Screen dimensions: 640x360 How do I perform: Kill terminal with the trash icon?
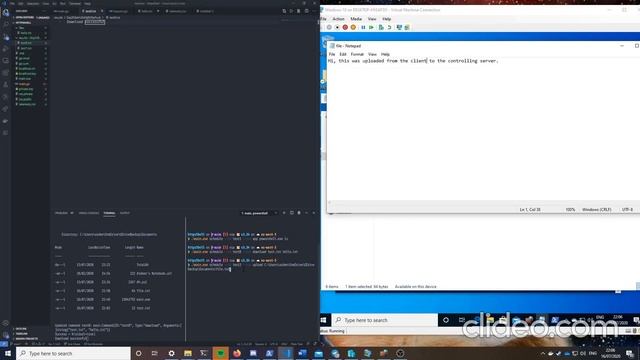click(x=299, y=213)
